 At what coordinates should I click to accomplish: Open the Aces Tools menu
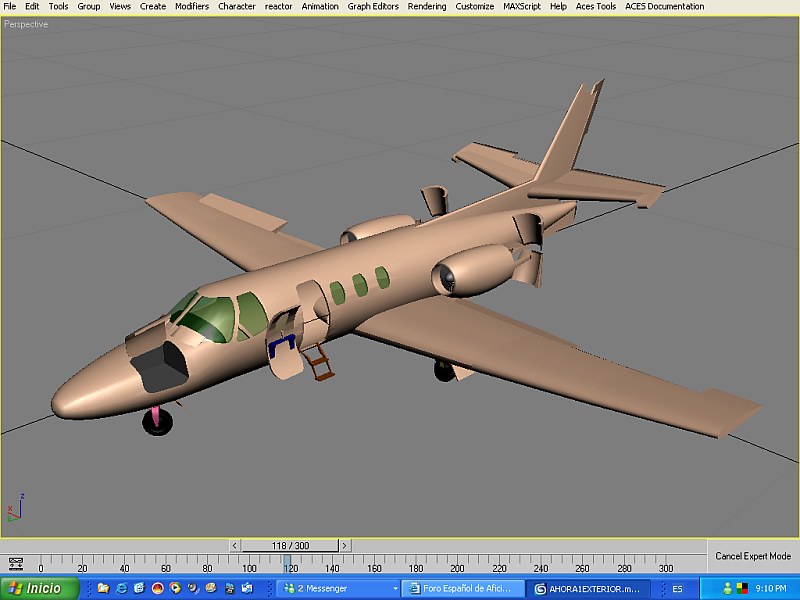pyautogui.click(x=596, y=6)
